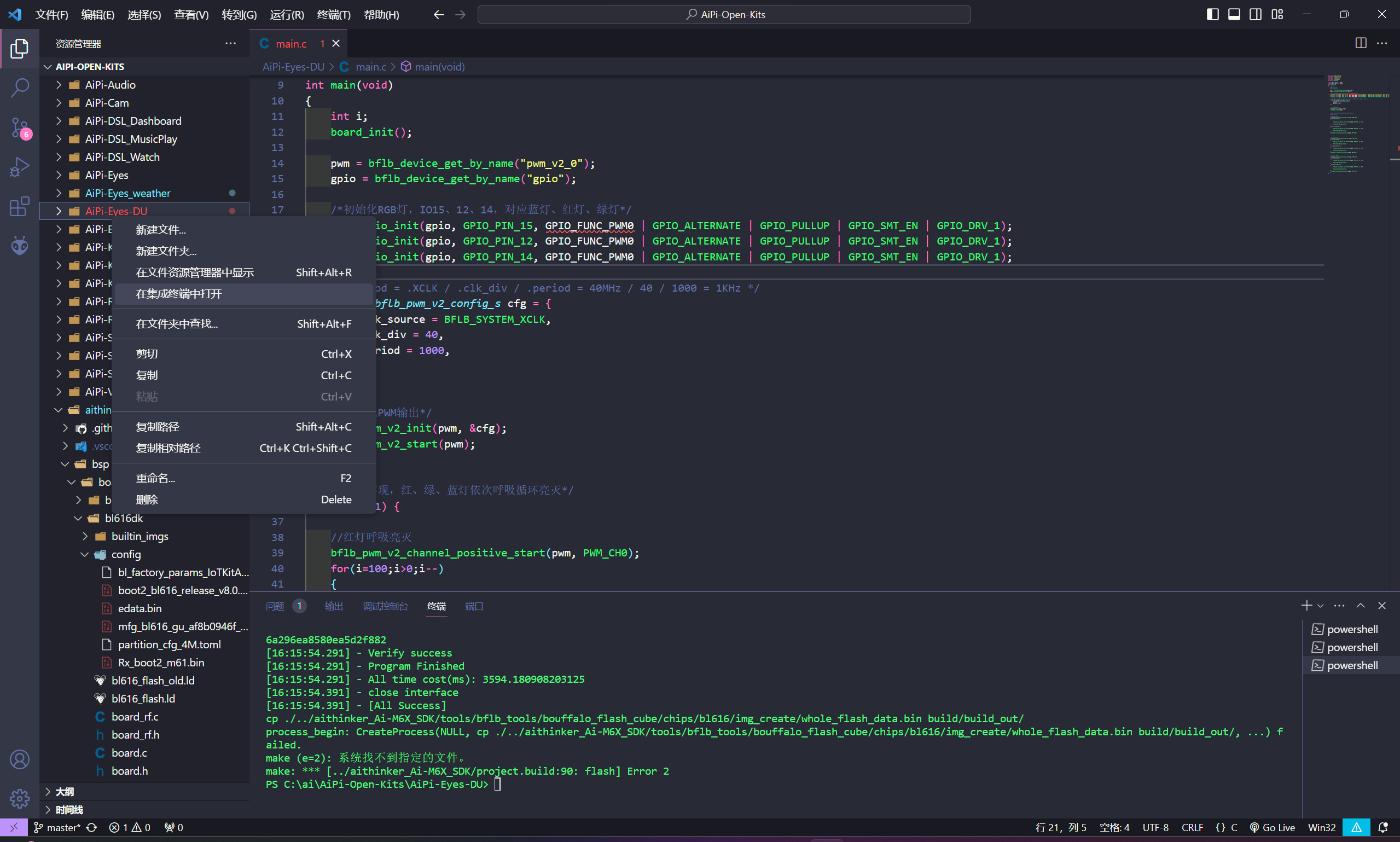Open the Search view in activity bar
Viewport: 1400px width, 842px height.
(19, 88)
